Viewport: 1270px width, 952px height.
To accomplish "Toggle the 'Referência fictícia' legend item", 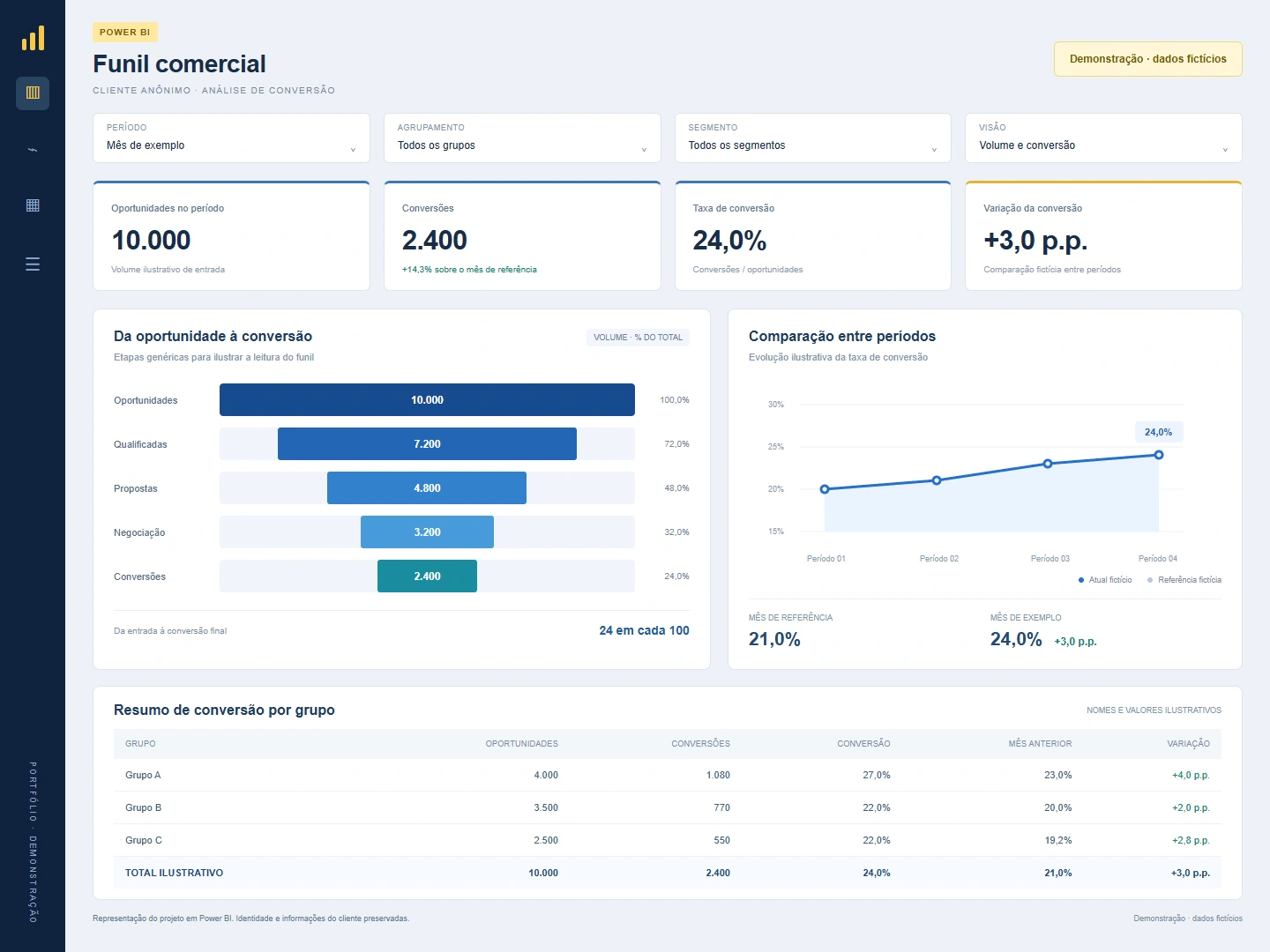I will pos(1184,580).
